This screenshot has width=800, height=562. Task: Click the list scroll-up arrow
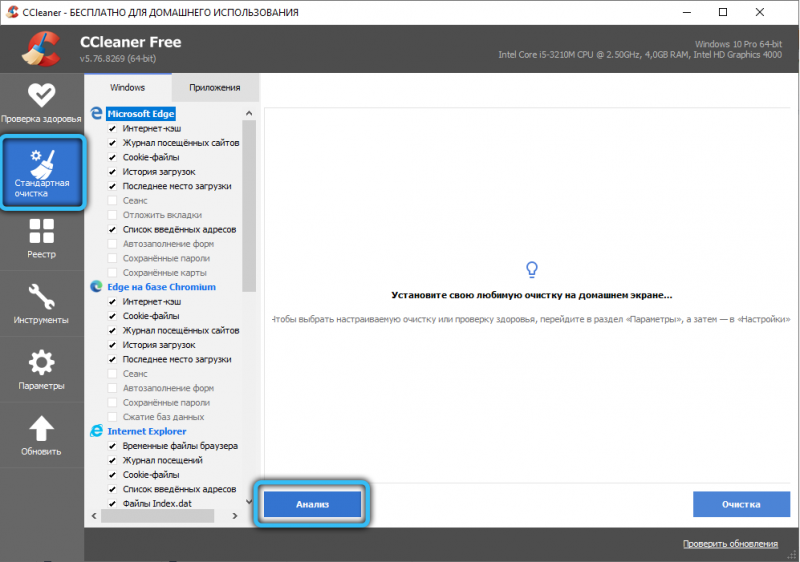[x=249, y=113]
